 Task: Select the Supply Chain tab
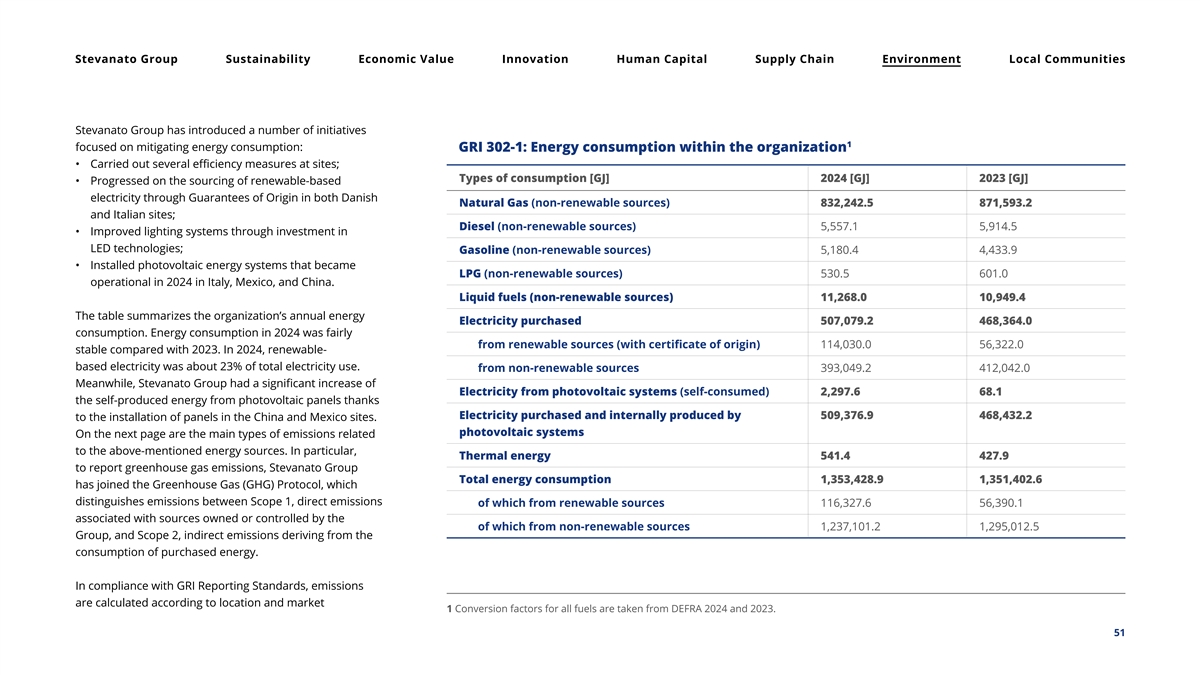click(794, 59)
